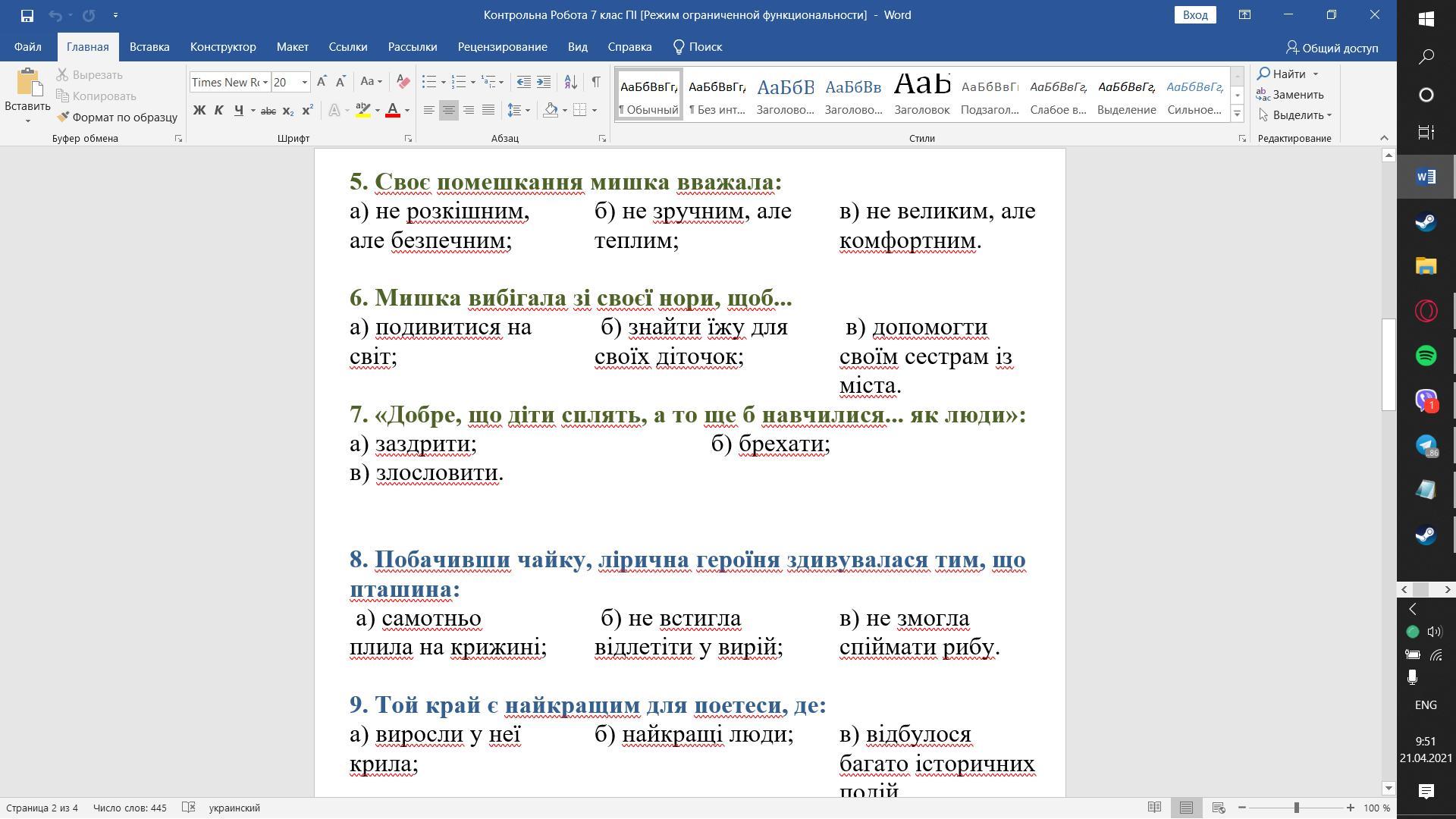1456x819 pixels.
Task: Switch to the Конструктор tab
Action: (223, 47)
